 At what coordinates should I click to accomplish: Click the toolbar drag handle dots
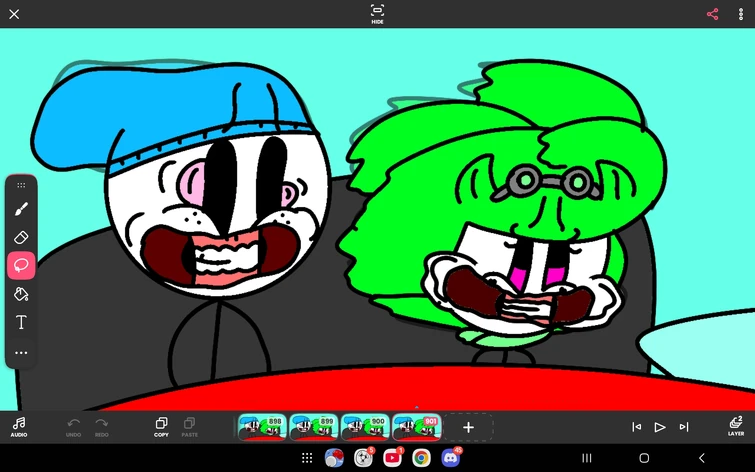[21, 185]
